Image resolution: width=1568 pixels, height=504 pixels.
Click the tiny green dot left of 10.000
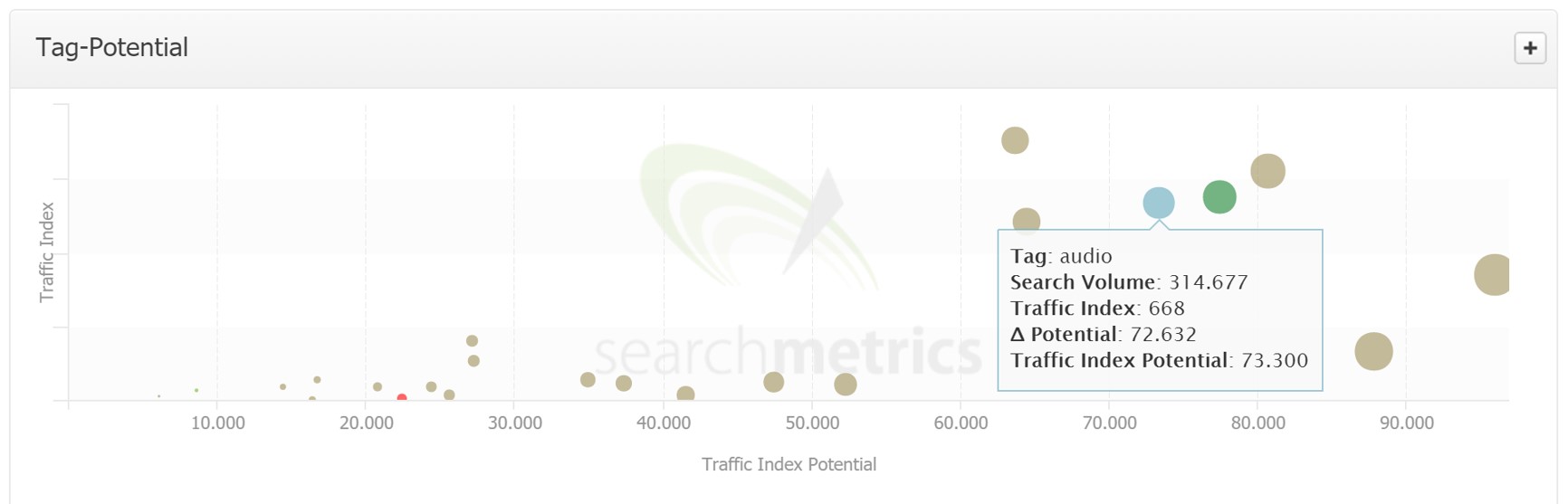click(196, 390)
